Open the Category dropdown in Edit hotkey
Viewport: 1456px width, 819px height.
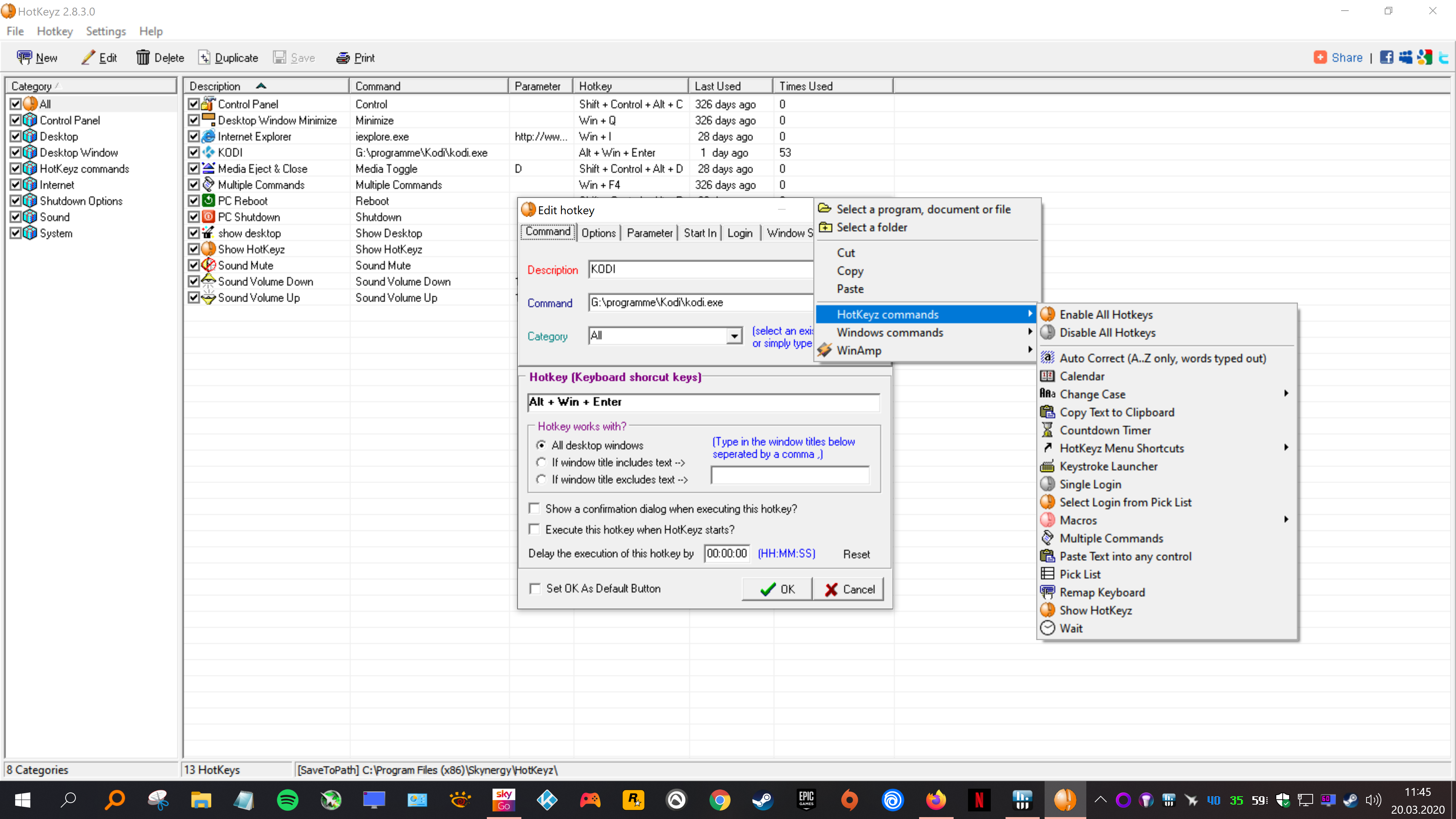click(x=734, y=336)
